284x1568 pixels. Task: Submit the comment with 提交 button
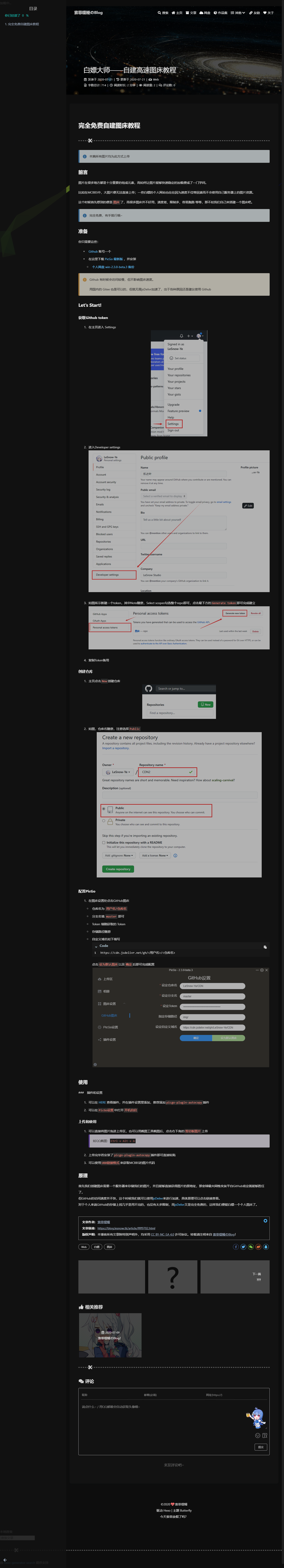[261, 1447]
